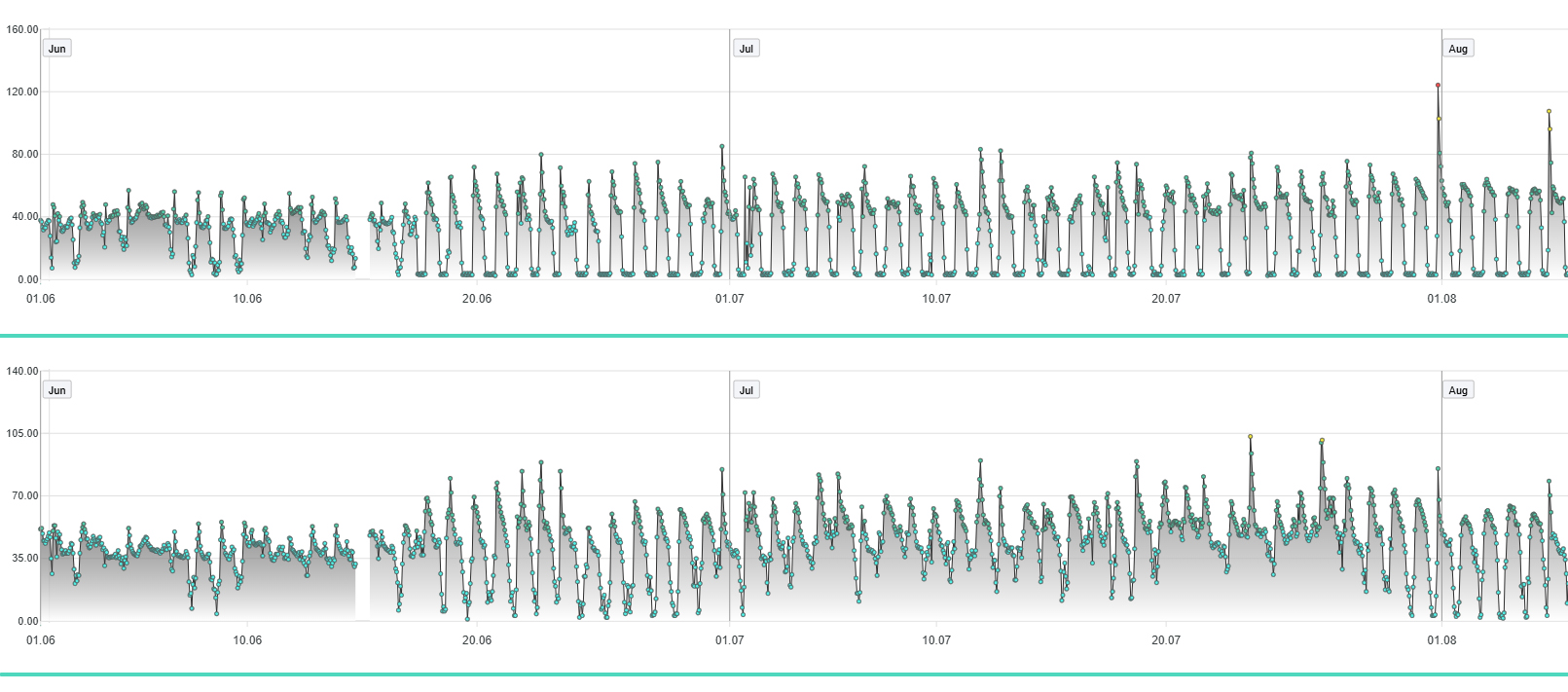Click the Jun label in the top chart
The image size is (1568, 692).
tap(57, 49)
